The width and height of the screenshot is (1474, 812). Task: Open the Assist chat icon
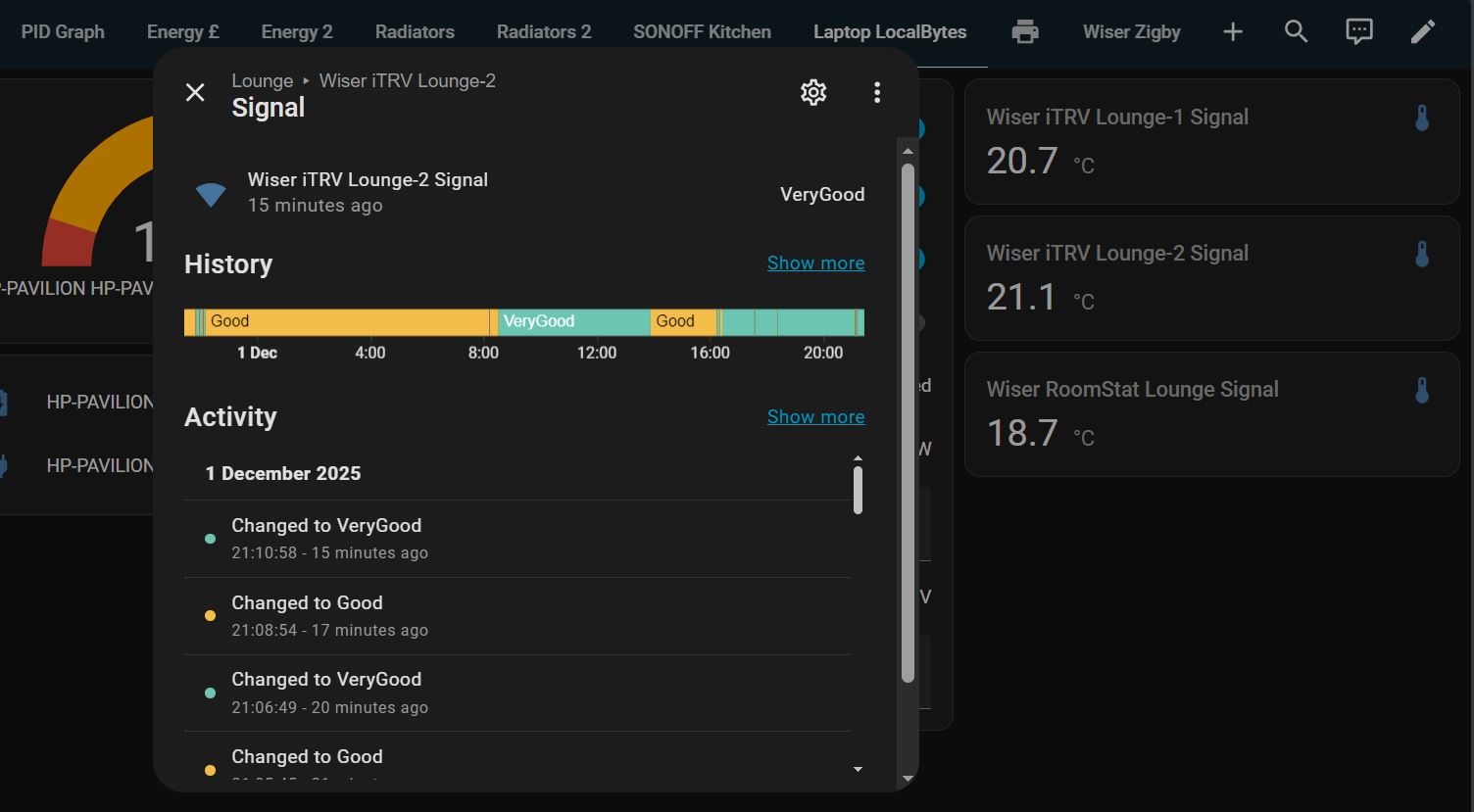1359,32
